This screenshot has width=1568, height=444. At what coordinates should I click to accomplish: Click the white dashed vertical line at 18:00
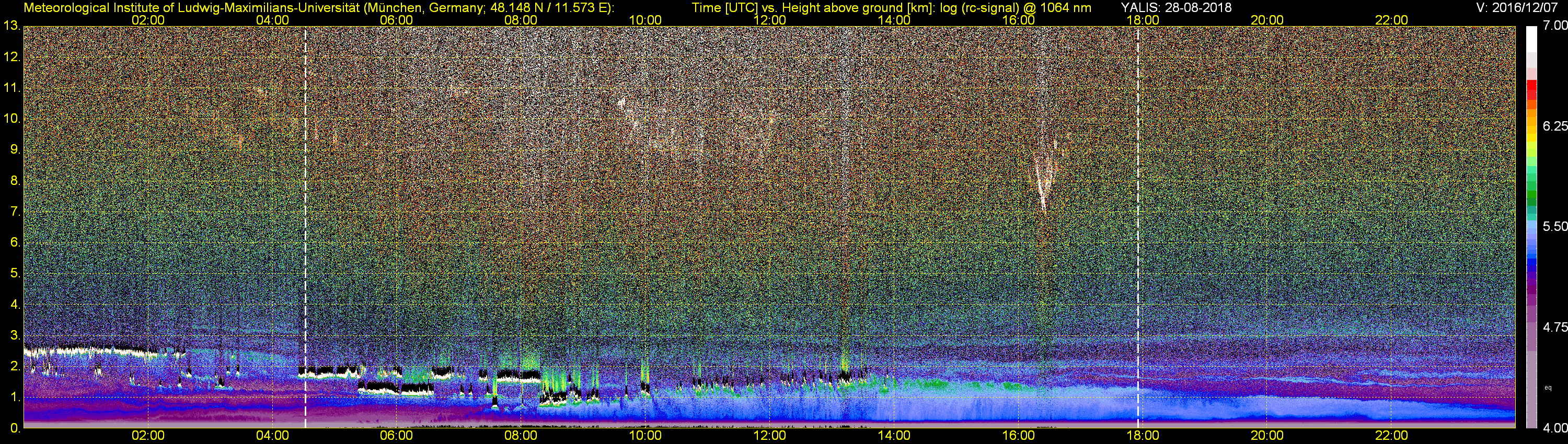(1138, 227)
